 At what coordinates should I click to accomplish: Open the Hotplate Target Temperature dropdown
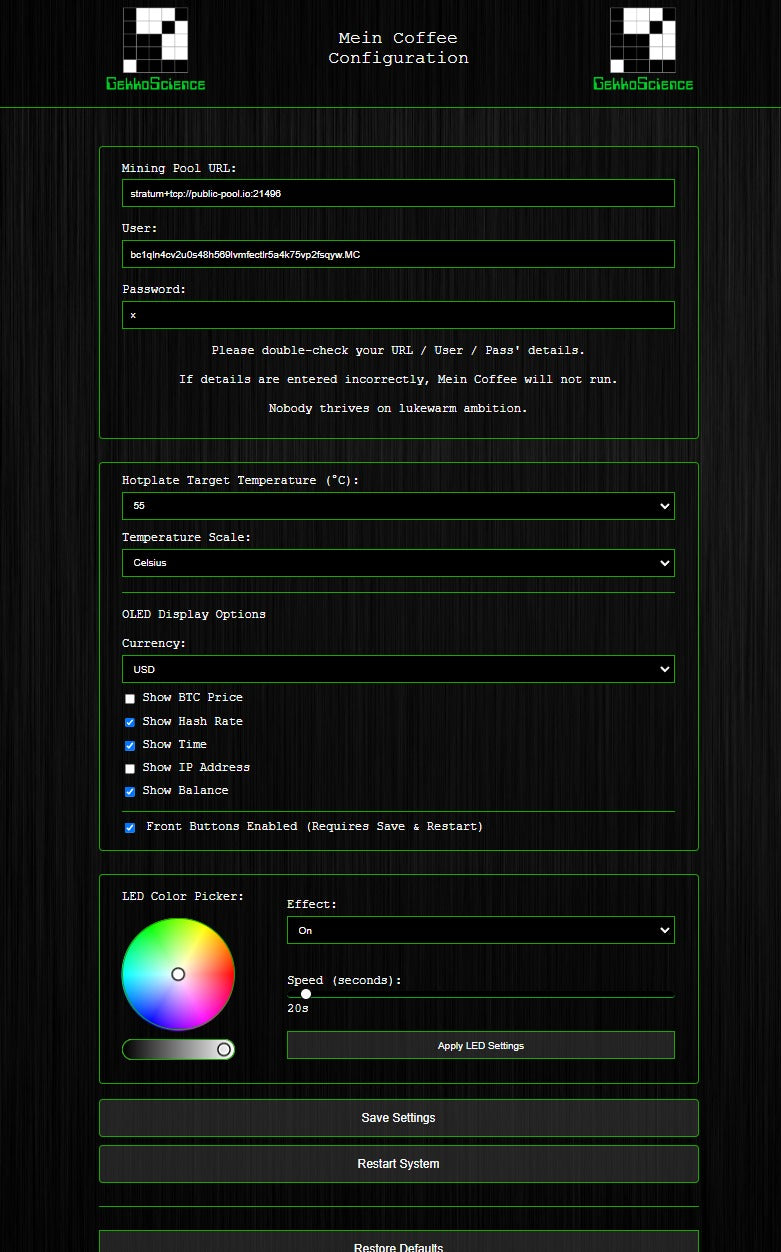click(x=398, y=506)
